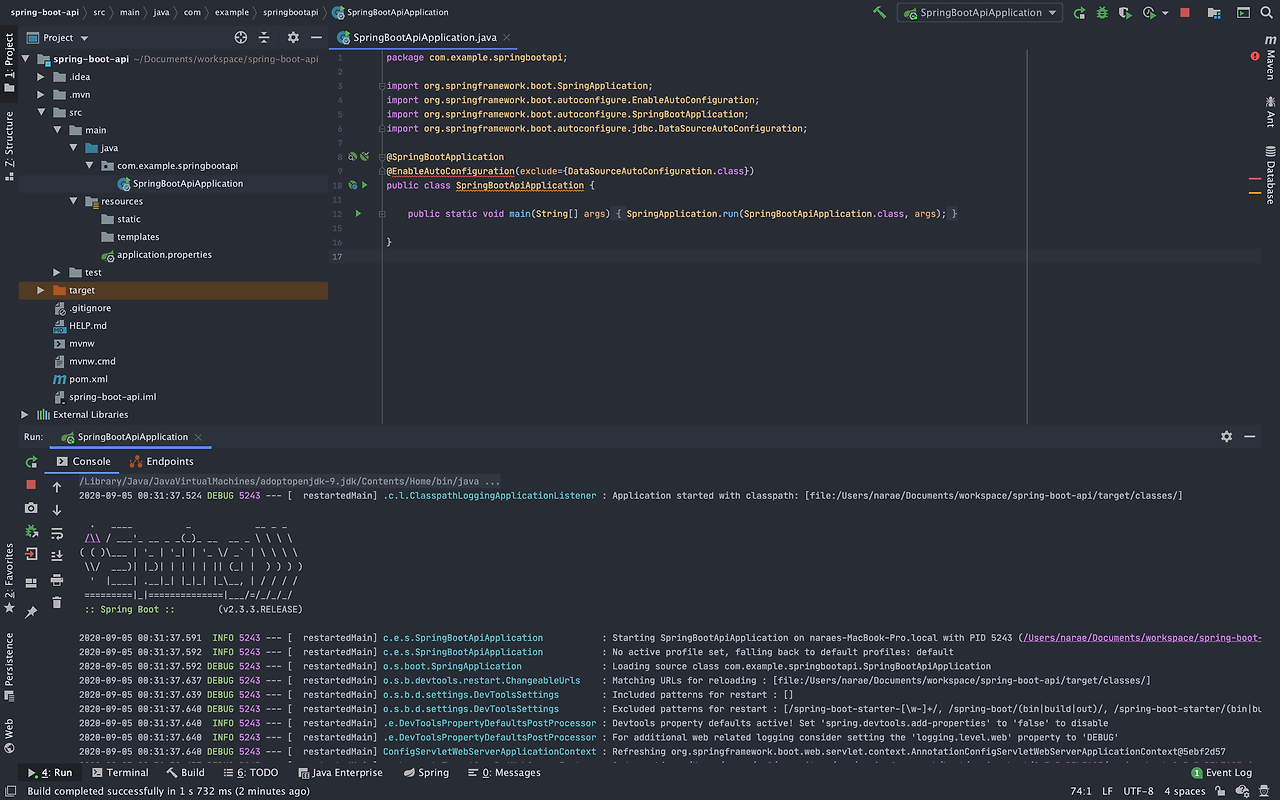Screen dimensions: 1280x800
Task: Open Search Everywhere magnifier icon
Action: coord(1266,13)
